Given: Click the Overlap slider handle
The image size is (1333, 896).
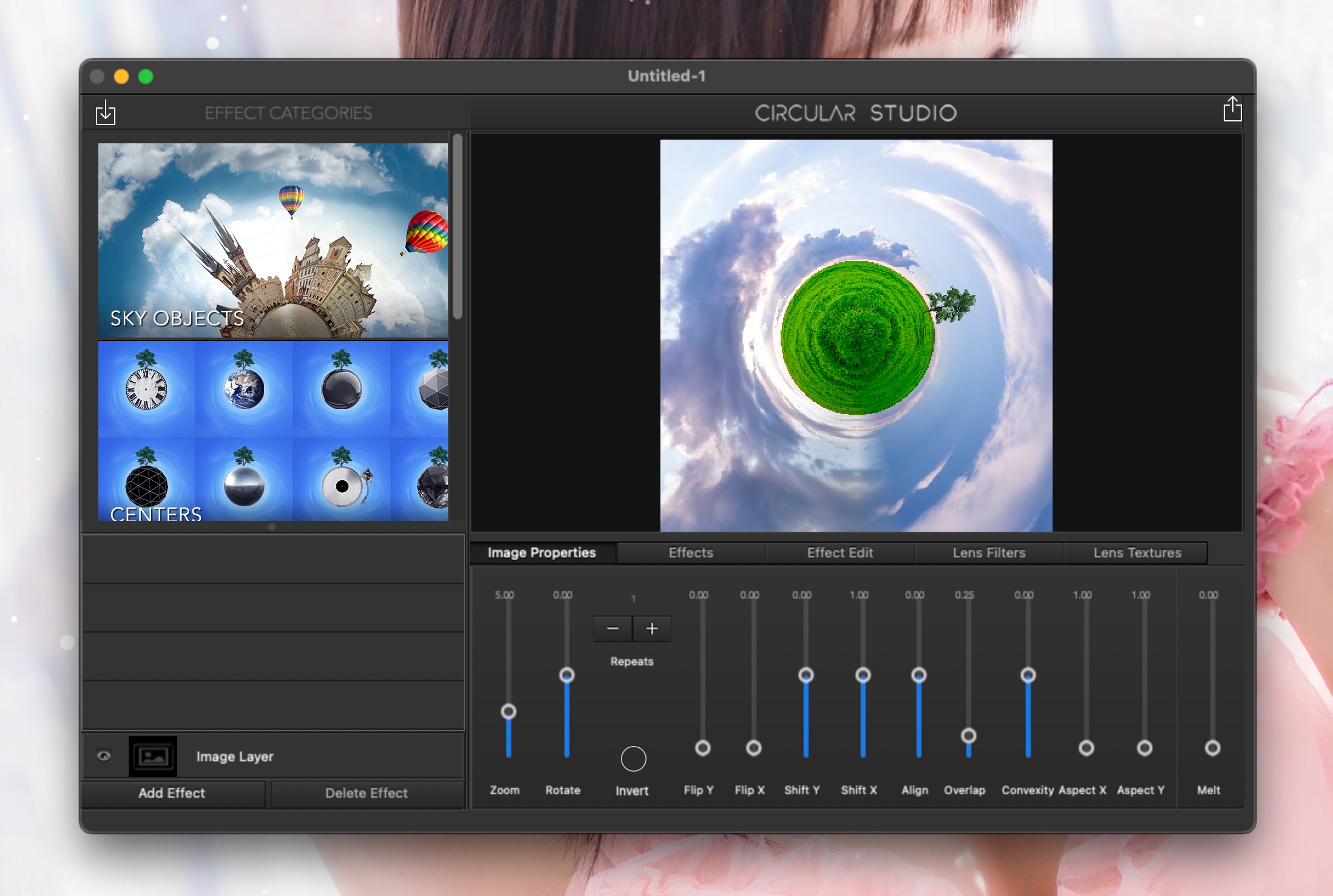Looking at the screenshot, I should pos(969,735).
